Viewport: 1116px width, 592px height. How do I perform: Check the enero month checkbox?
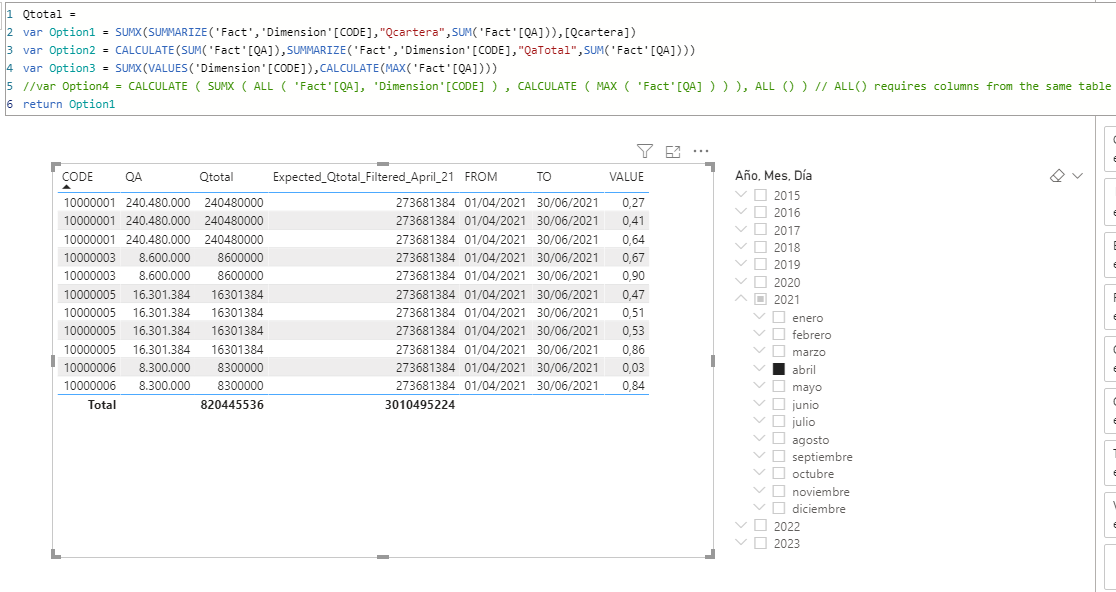coord(779,317)
